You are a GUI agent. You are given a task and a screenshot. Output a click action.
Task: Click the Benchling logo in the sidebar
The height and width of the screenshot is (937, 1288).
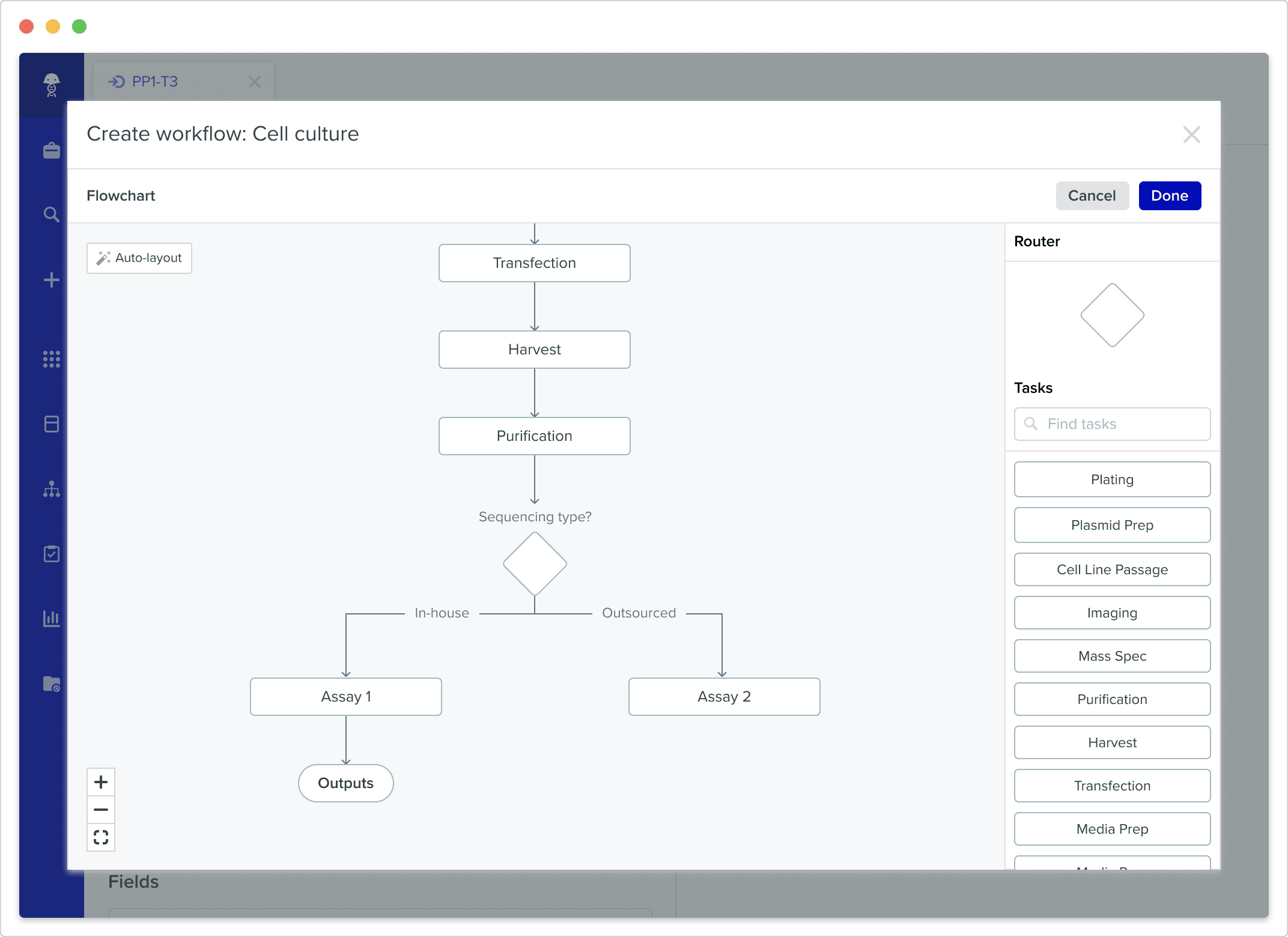pyautogui.click(x=52, y=85)
